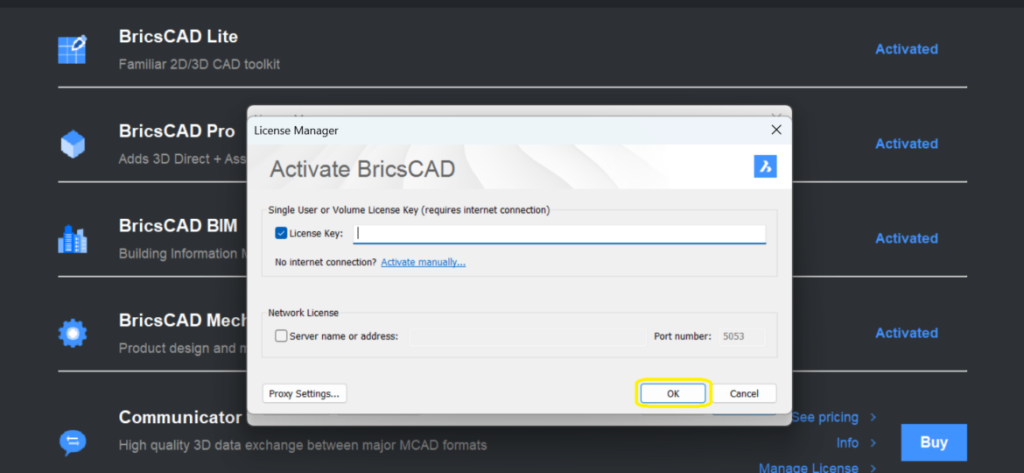Viewport: 1024px width, 473px height.
Task: Click Activated status for BricsCAD Pro
Action: click(x=906, y=144)
